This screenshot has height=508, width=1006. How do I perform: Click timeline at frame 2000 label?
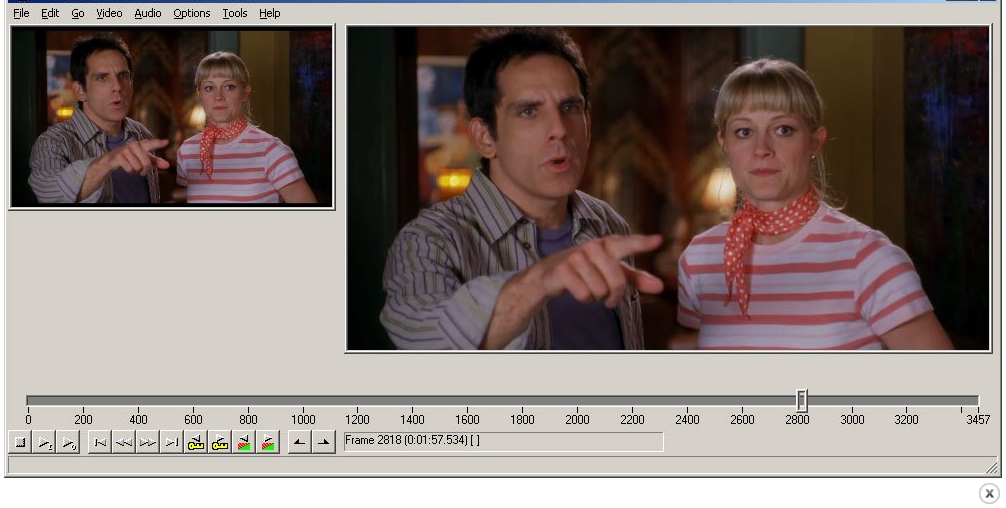tap(577, 419)
